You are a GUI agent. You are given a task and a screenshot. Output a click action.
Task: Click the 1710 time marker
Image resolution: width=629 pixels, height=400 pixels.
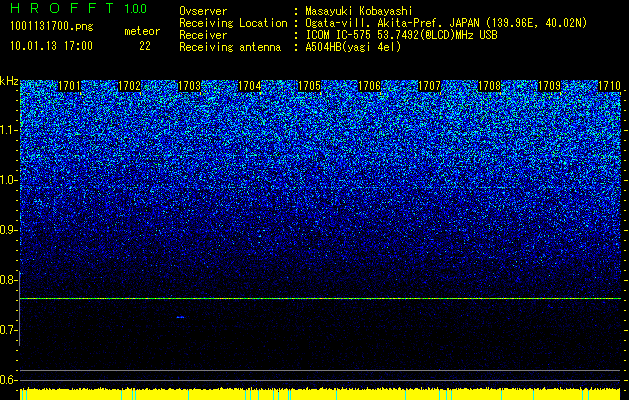point(609,86)
